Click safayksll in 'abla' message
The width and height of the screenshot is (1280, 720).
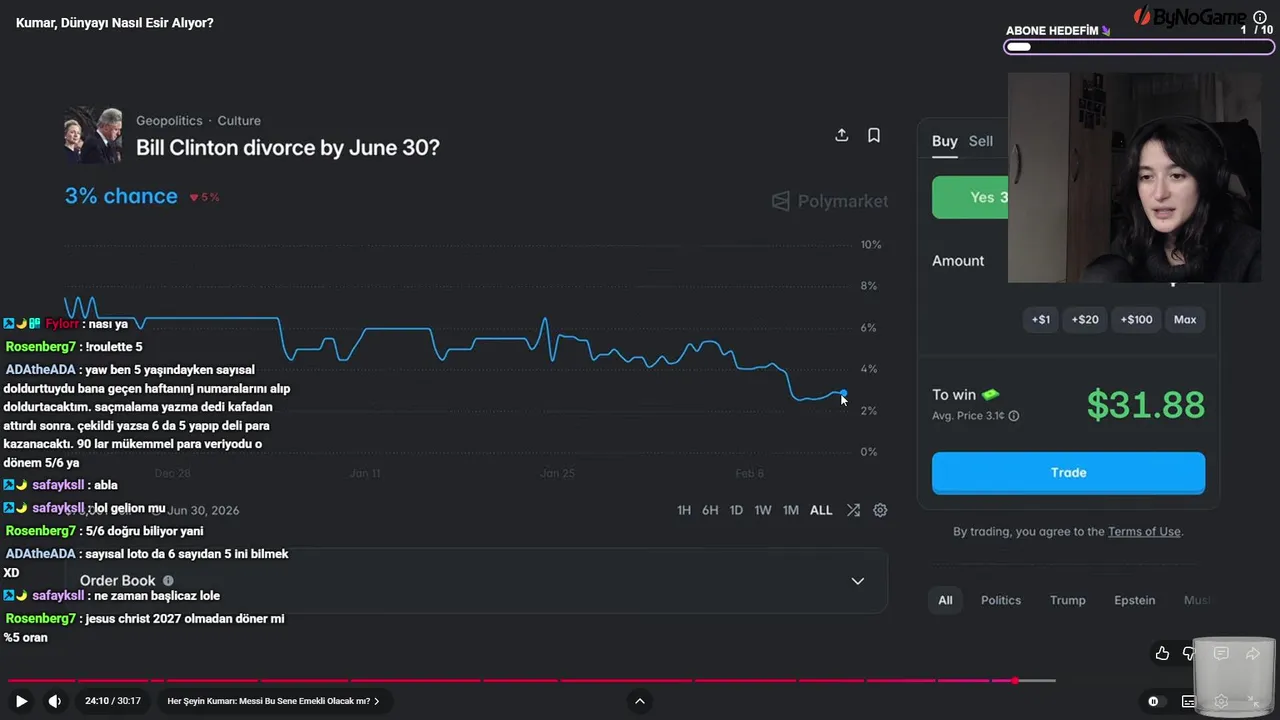(59, 485)
